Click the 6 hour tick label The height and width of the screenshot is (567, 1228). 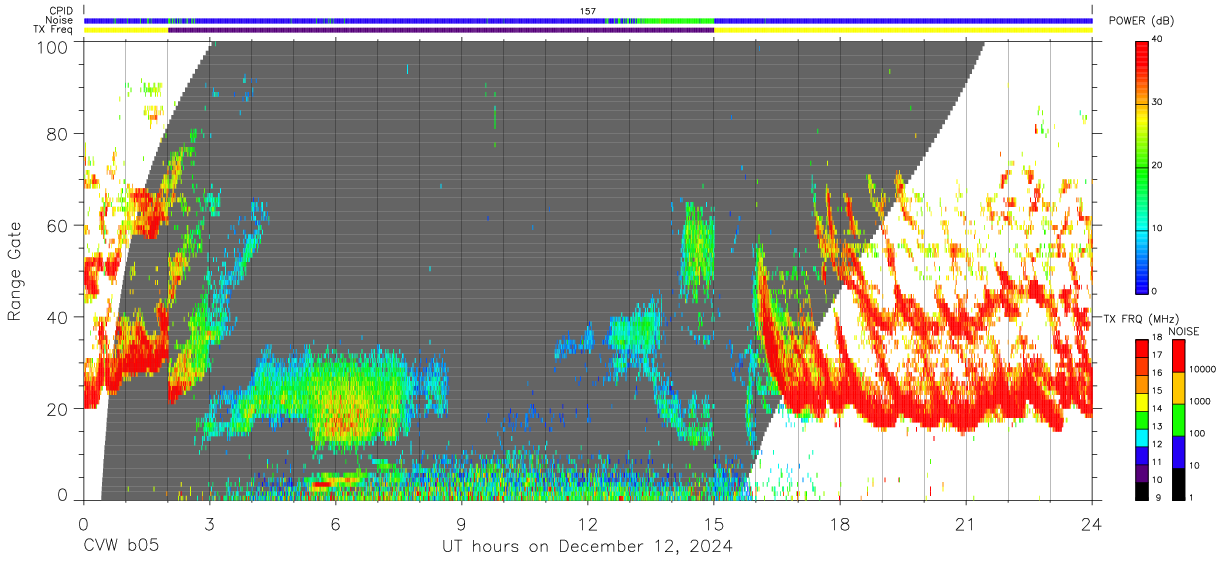[336, 523]
